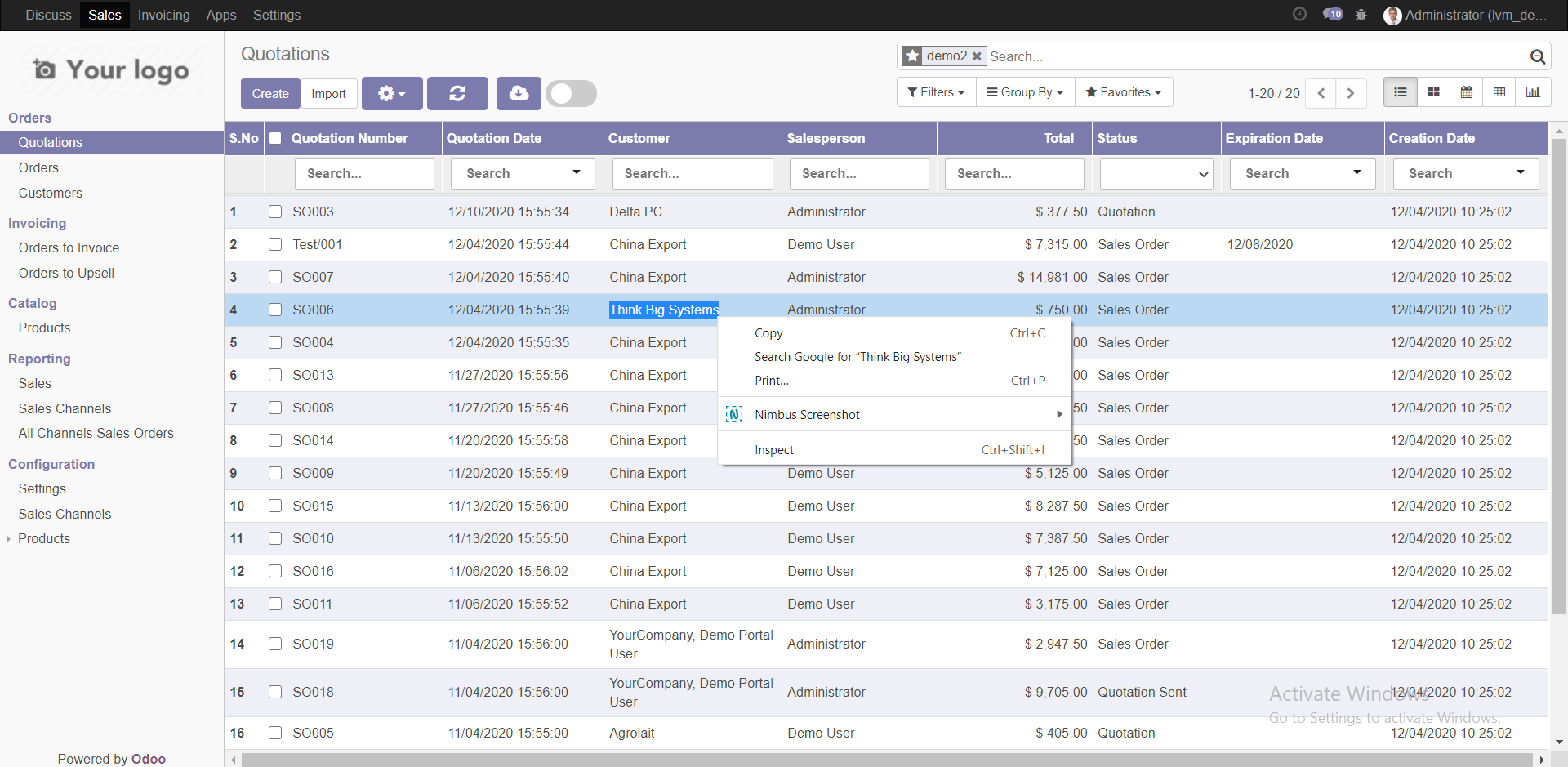Image resolution: width=1568 pixels, height=767 pixels.
Task: Select Inspect in the context menu
Action: tap(774, 450)
